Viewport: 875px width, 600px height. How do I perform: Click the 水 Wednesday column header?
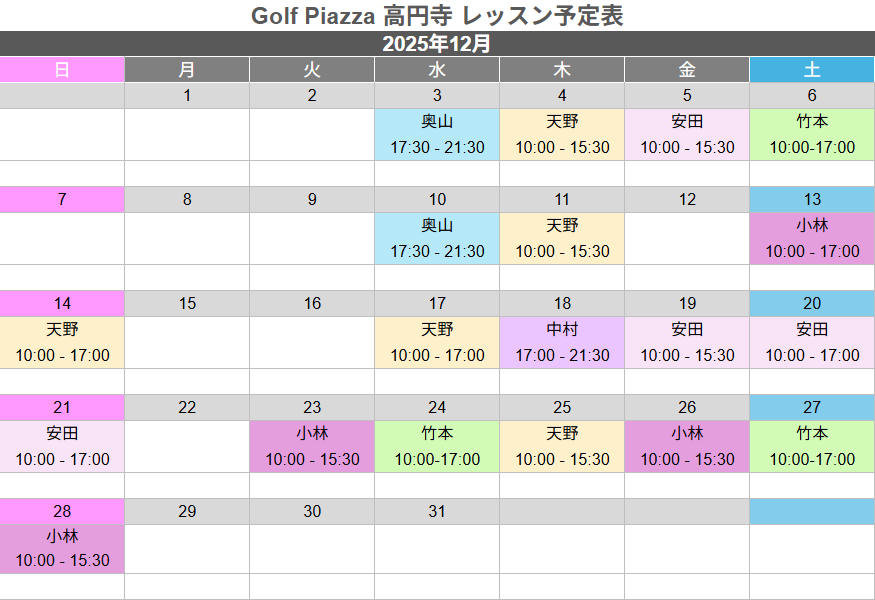437,70
